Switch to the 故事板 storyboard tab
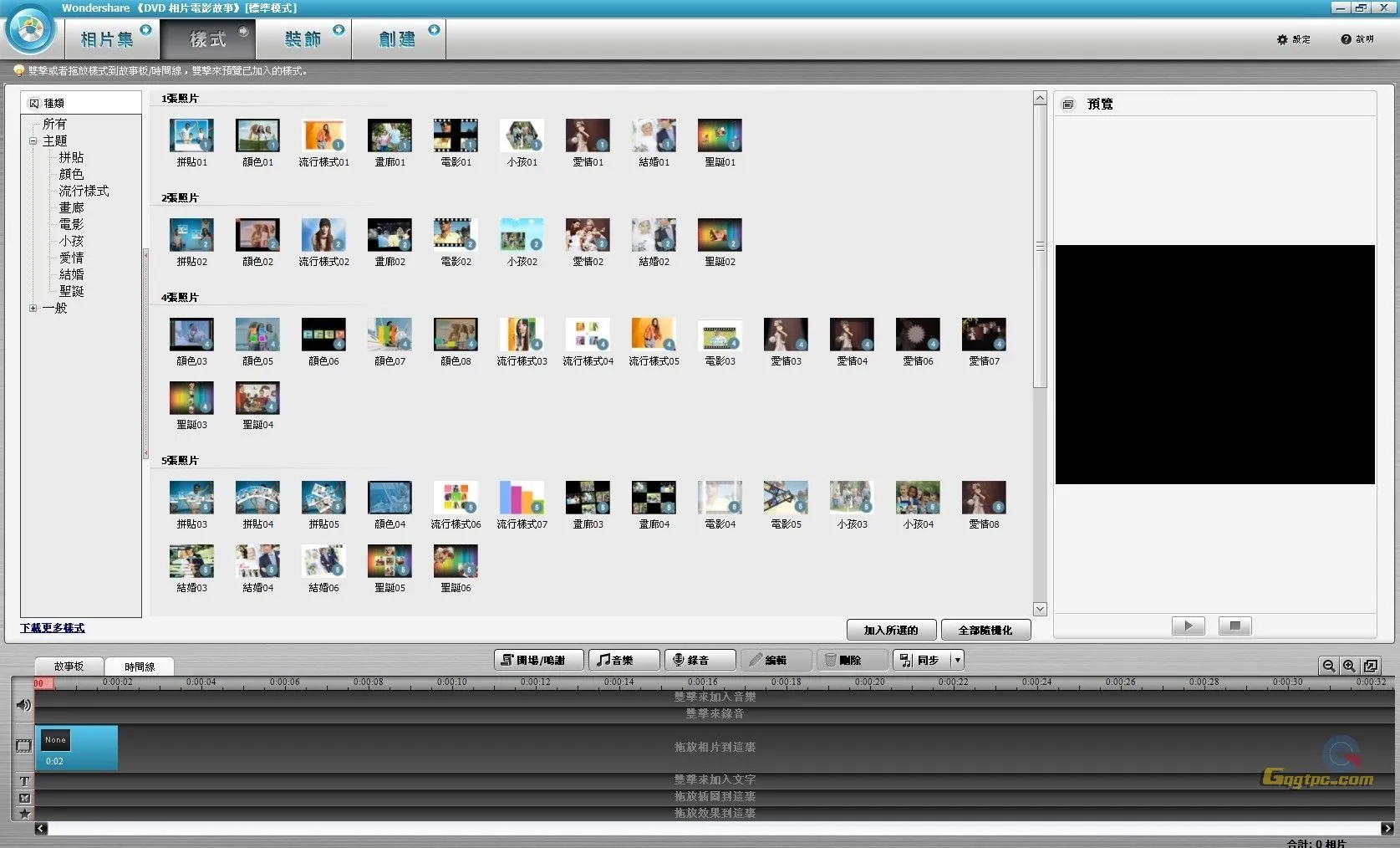1400x848 pixels. [x=69, y=667]
